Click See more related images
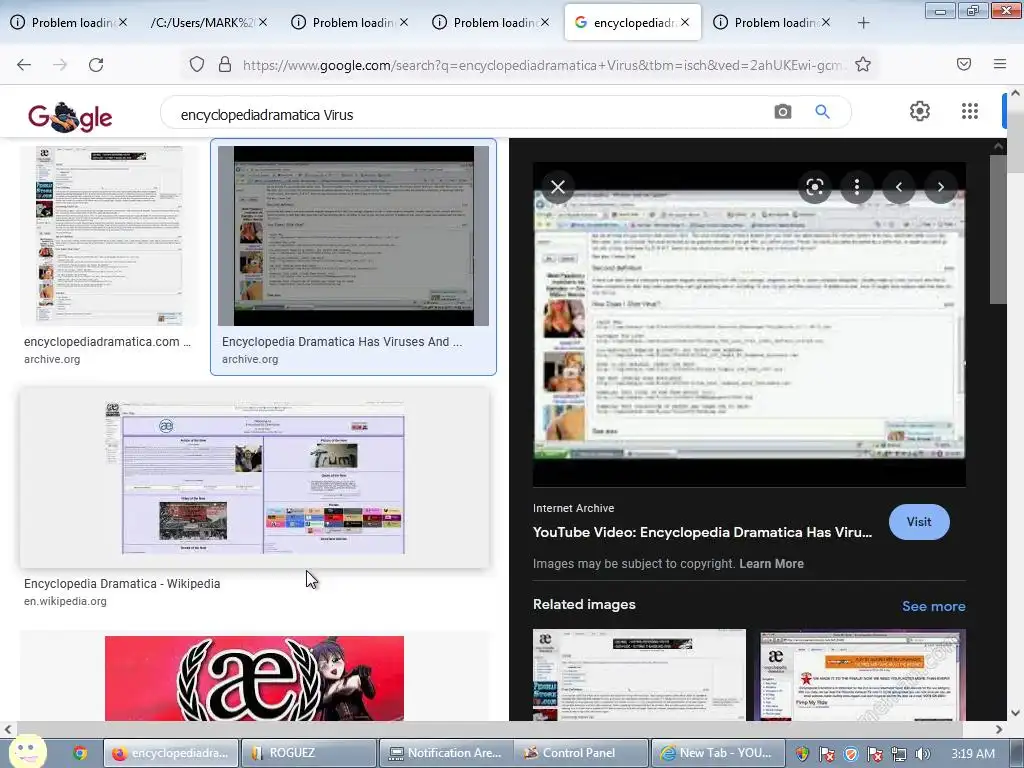The image size is (1024, 768). pos(933,606)
